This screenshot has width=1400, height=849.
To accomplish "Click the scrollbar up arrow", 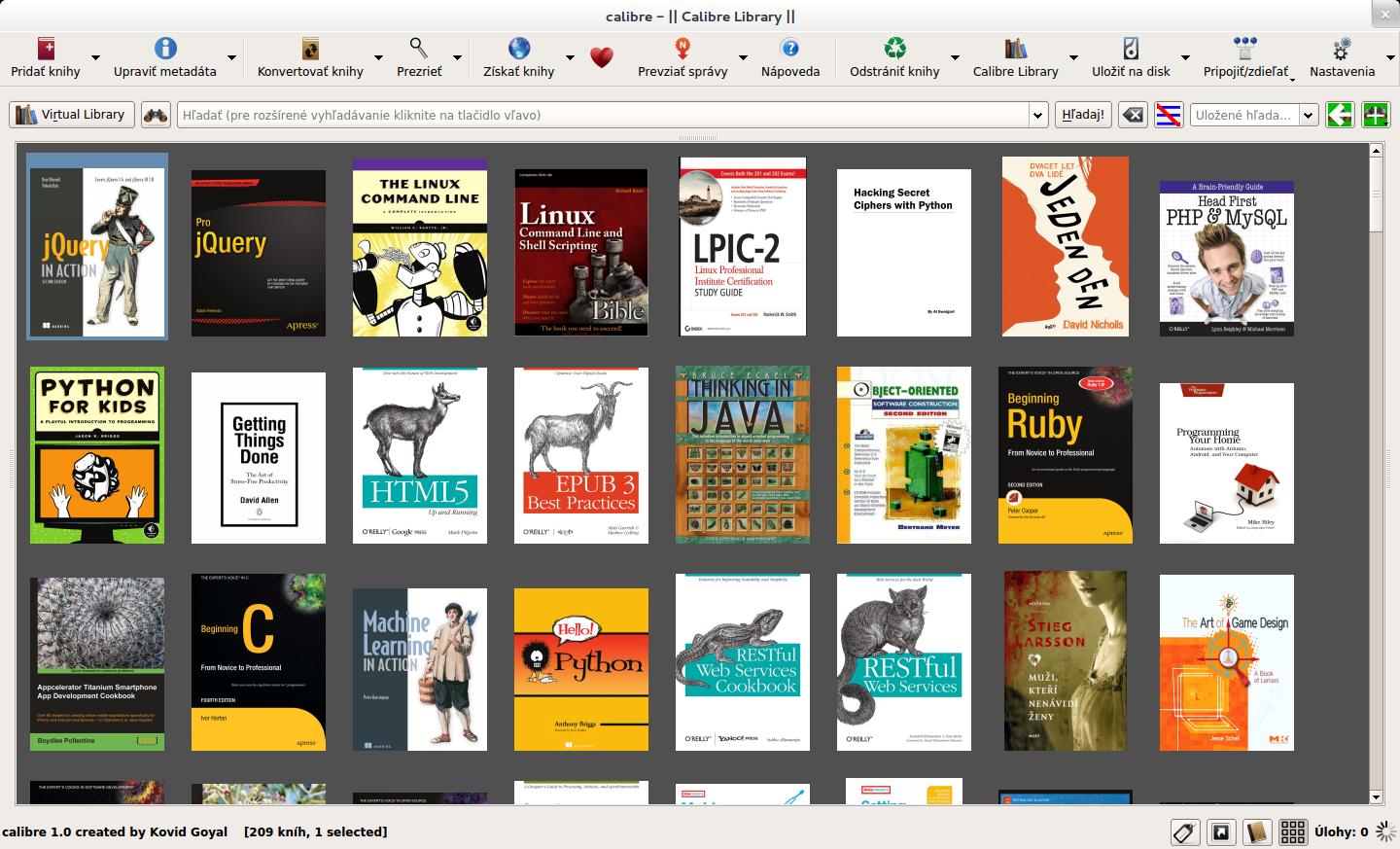I will coord(1376,150).
